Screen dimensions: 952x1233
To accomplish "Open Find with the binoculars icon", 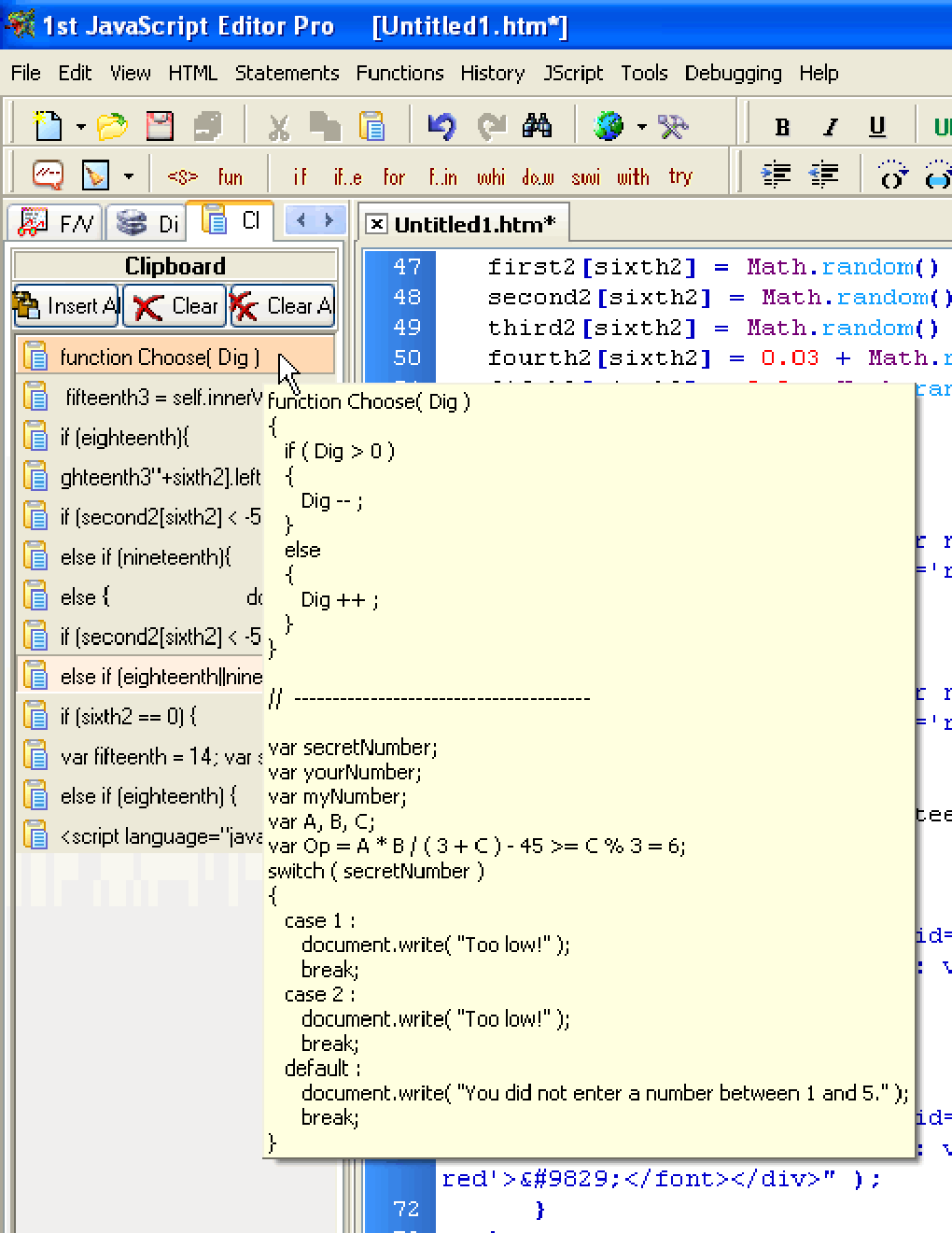I will click(x=537, y=126).
